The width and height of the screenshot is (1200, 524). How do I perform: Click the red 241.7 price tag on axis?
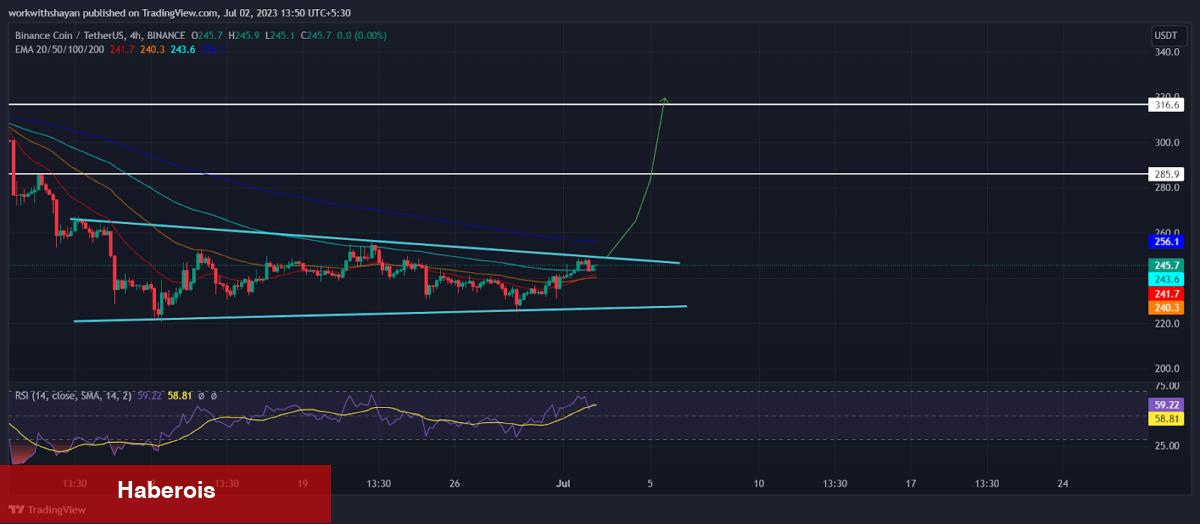1166,294
